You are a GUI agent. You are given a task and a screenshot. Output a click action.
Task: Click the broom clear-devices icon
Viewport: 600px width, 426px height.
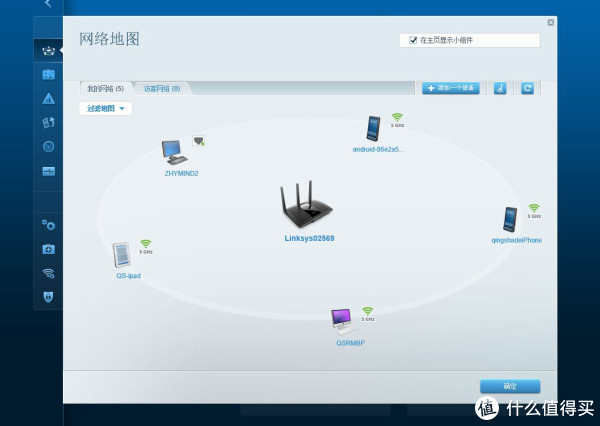[x=500, y=88]
